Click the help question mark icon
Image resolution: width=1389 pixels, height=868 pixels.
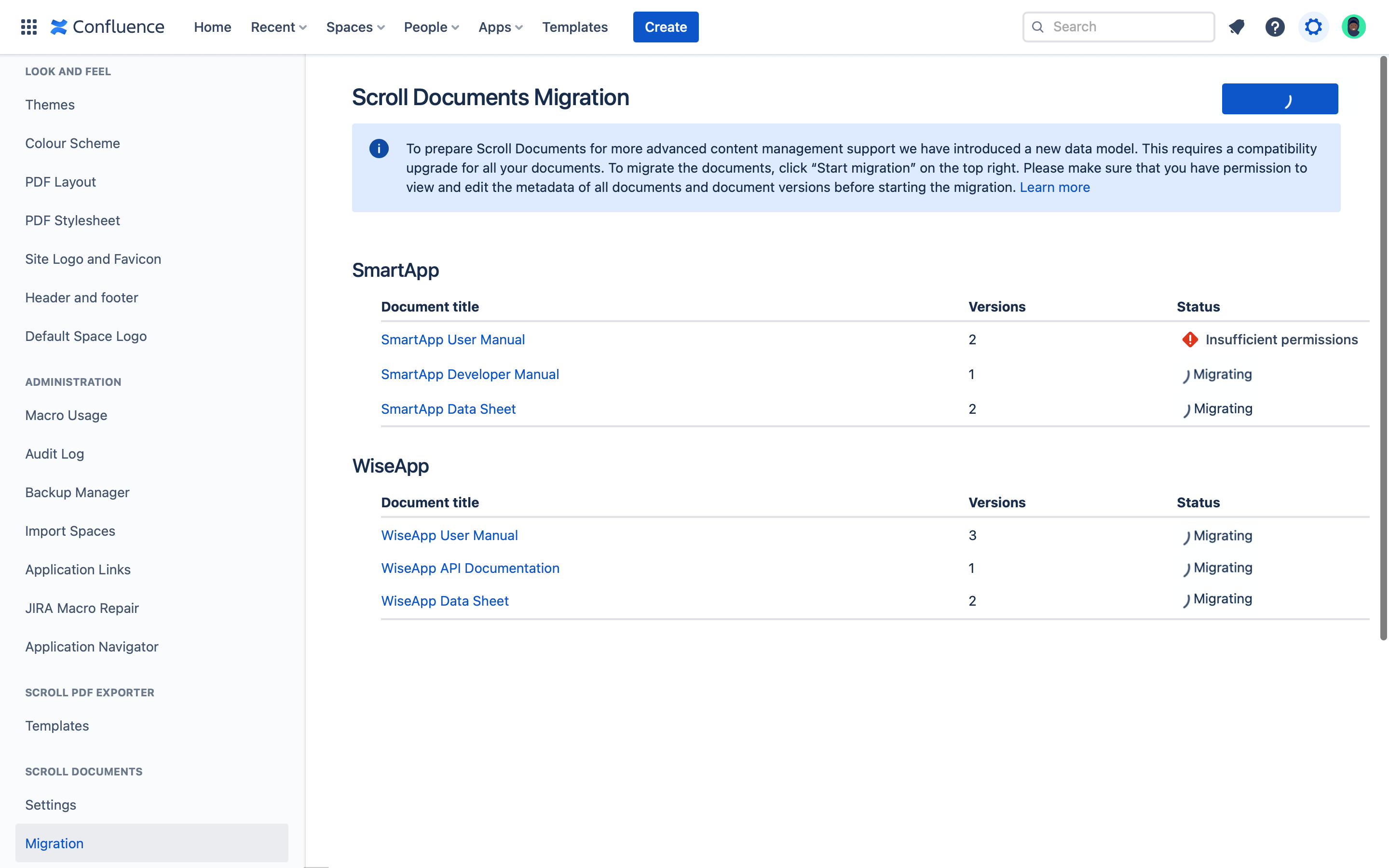pyautogui.click(x=1275, y=27)
